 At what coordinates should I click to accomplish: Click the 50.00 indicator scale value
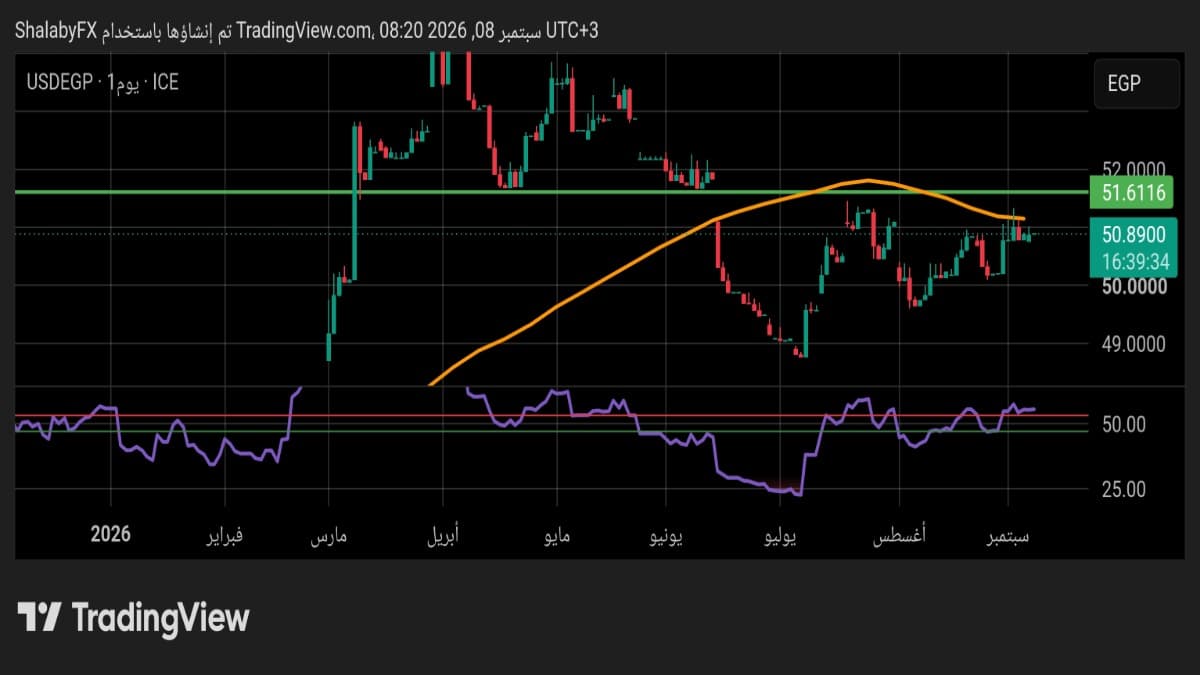[1124, 424]
